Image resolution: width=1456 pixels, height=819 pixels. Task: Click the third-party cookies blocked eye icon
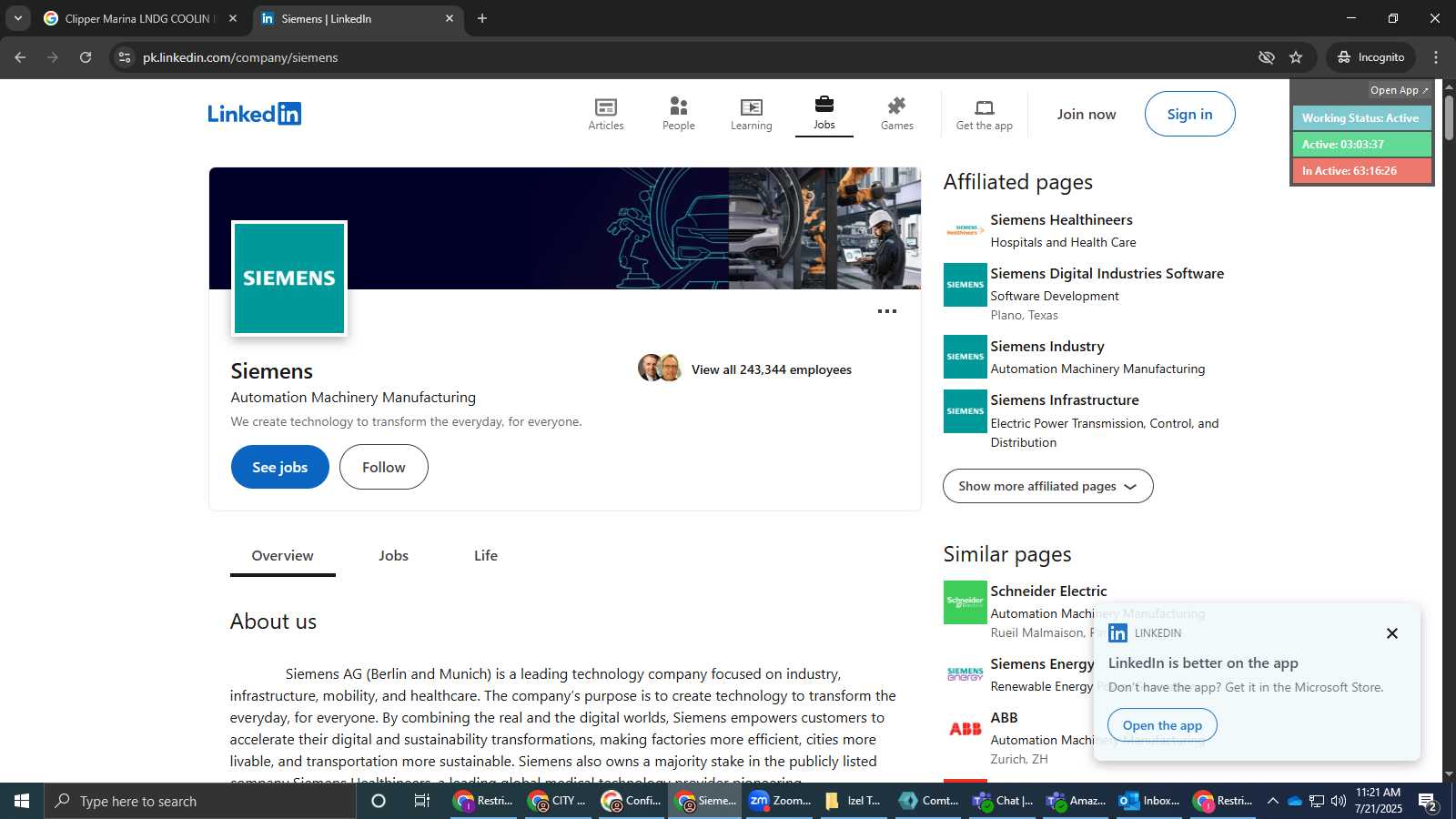[x=1266, y=57]
